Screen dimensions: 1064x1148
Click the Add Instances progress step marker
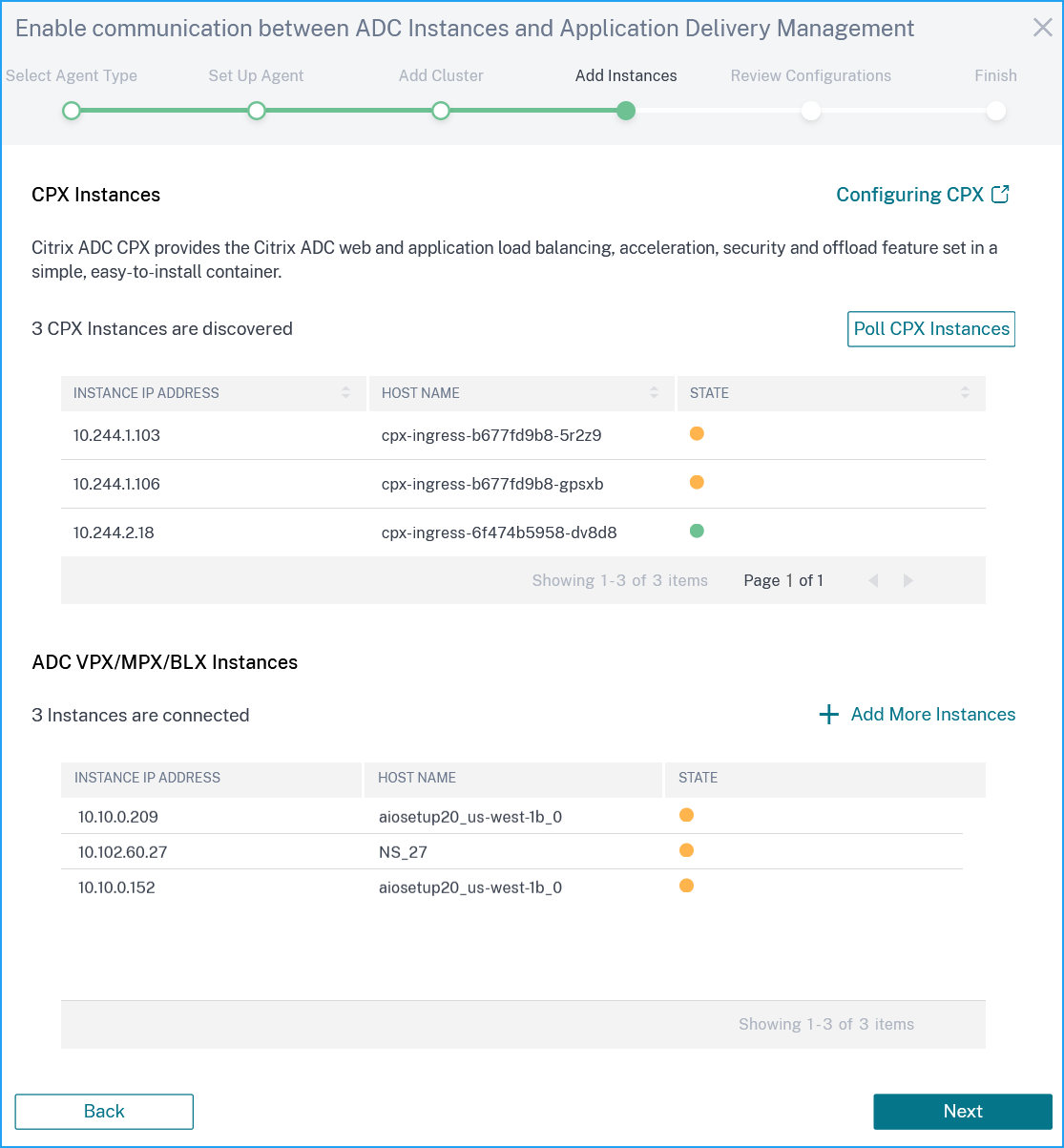coord(626,111)
